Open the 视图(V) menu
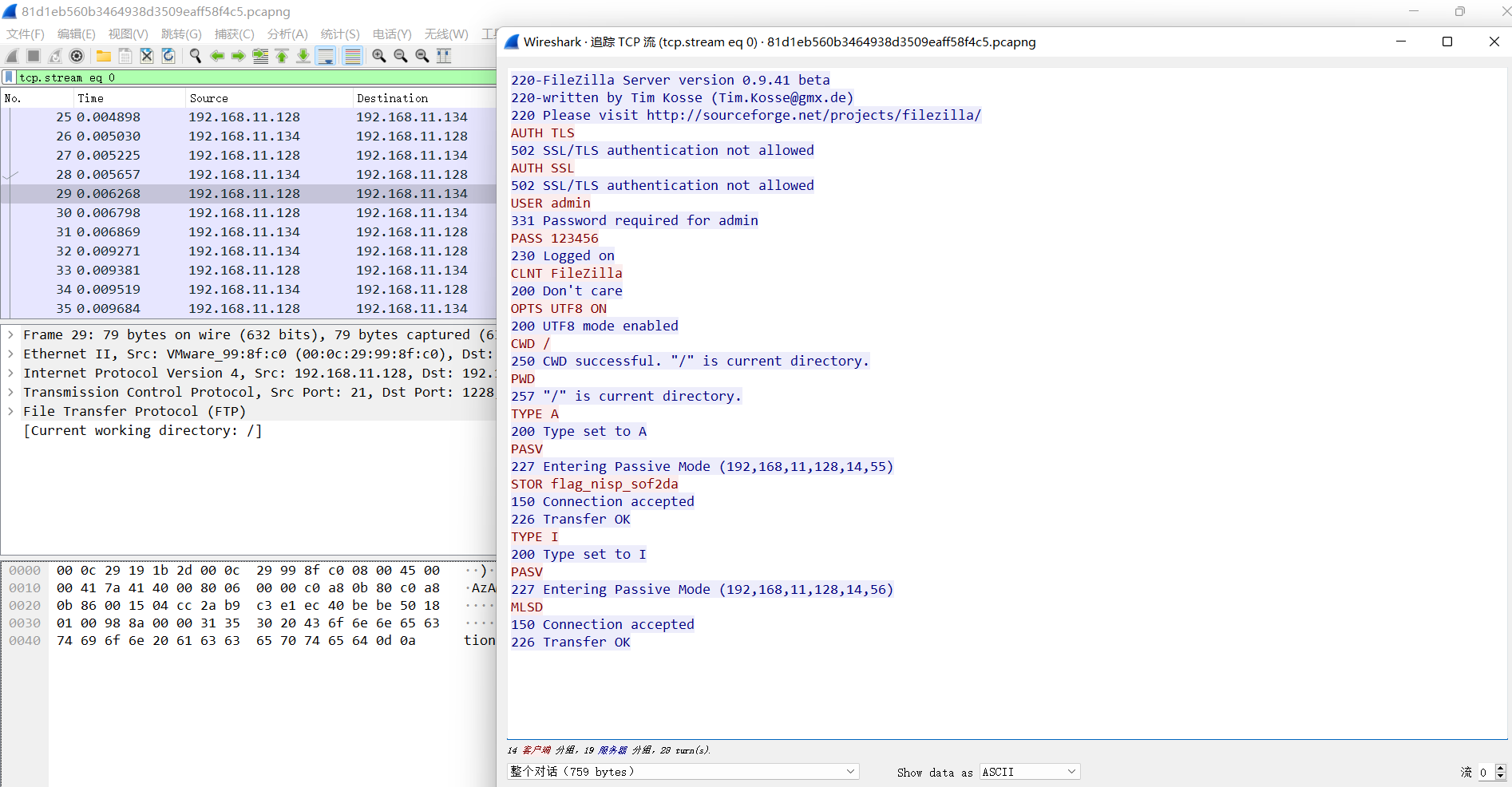Viewport: 1512px width, 787px height. click(129, 34)
